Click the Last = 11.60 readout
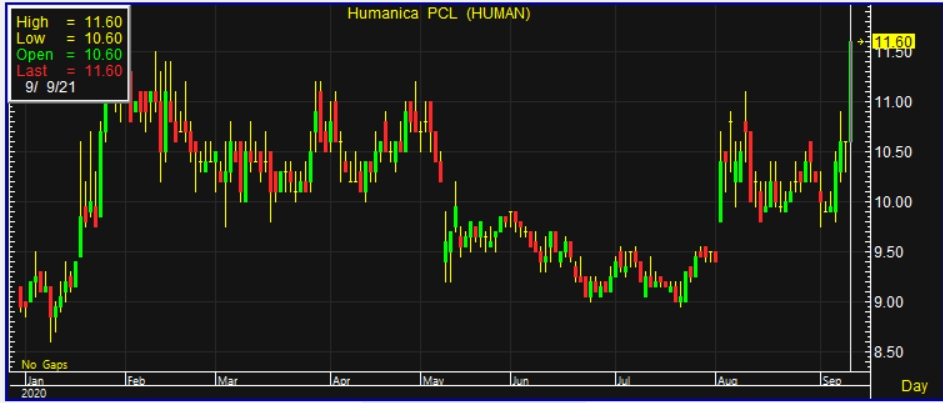943x403 pixels. pyautogui.click(x=69, y=71)
